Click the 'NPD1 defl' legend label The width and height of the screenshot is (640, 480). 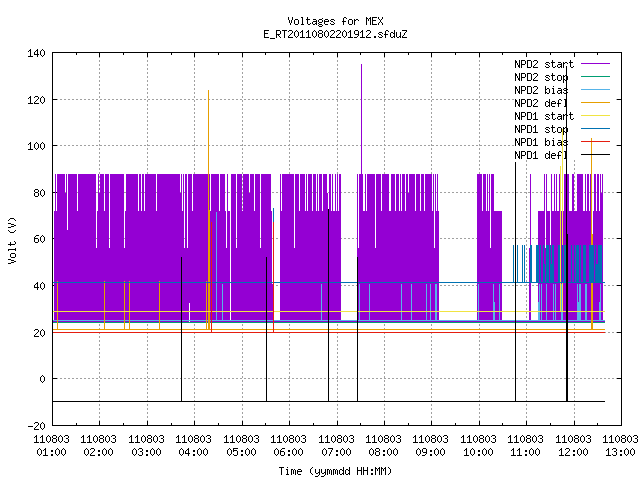click(541, 156)
